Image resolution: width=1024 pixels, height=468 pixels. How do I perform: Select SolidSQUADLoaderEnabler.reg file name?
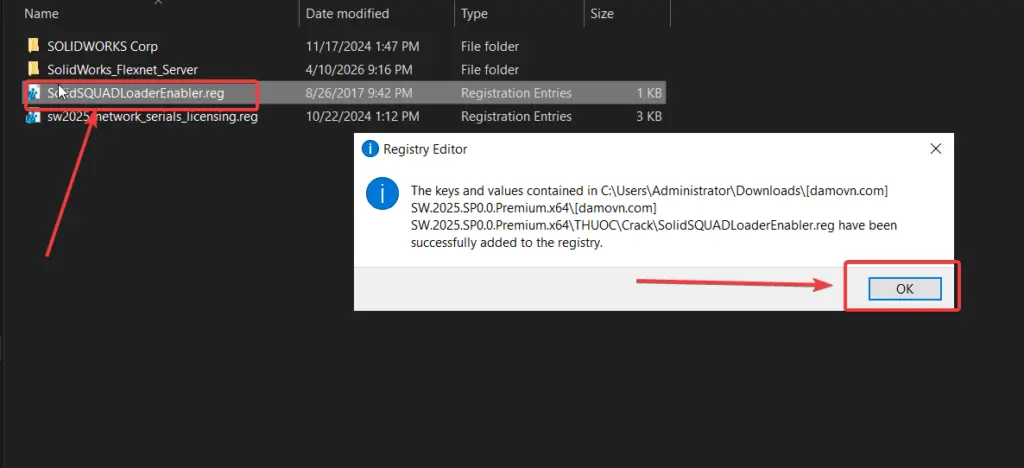[x=136, y=93]
